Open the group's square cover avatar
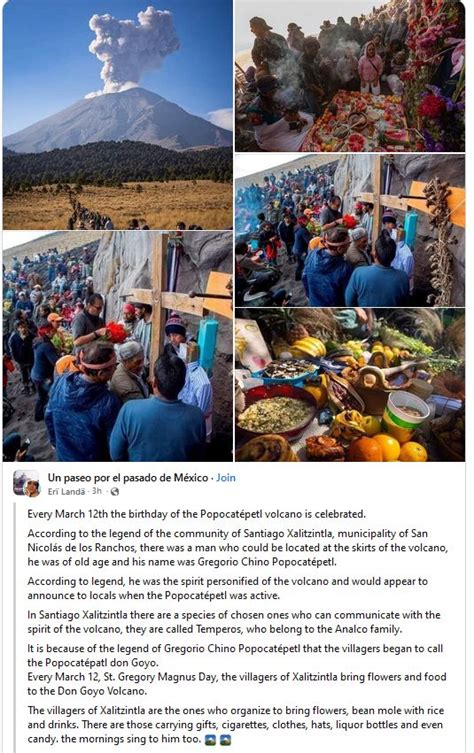The width and height of the screenshot is (474, 753). [24, 481]
